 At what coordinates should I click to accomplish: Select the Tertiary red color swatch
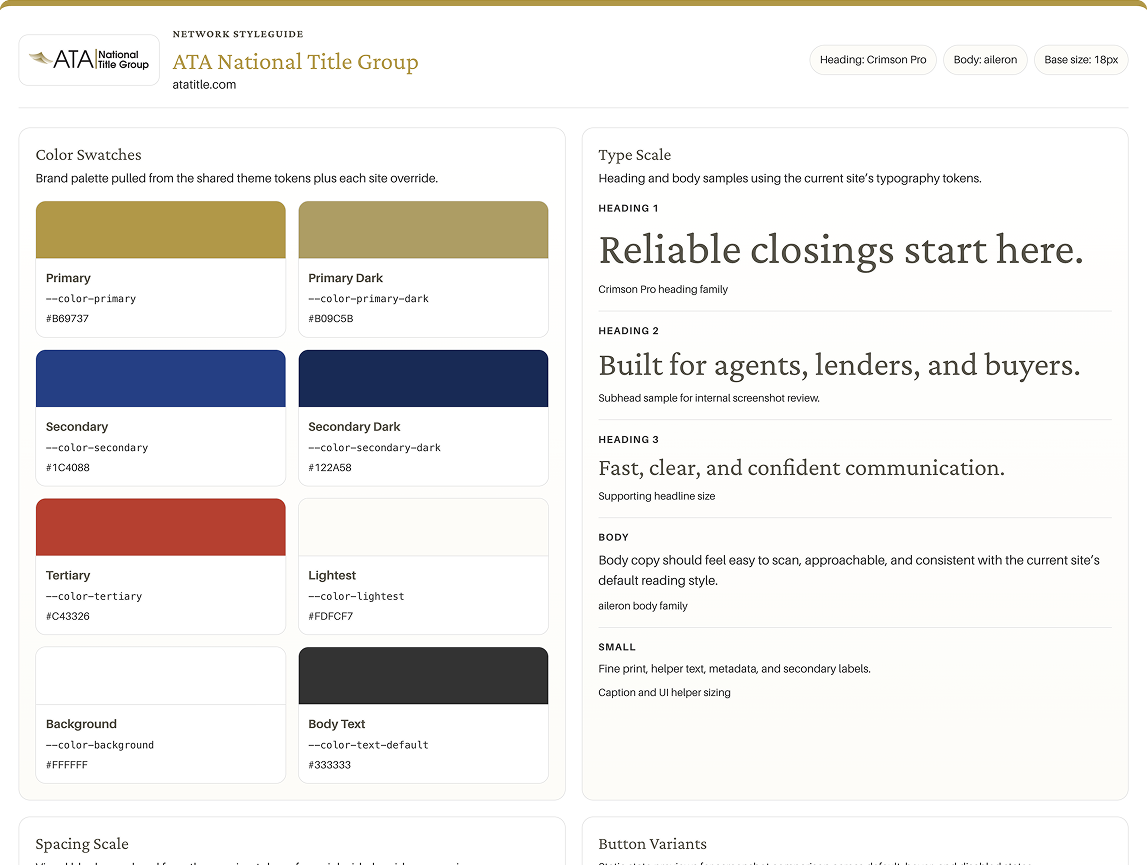pos(160,527)
